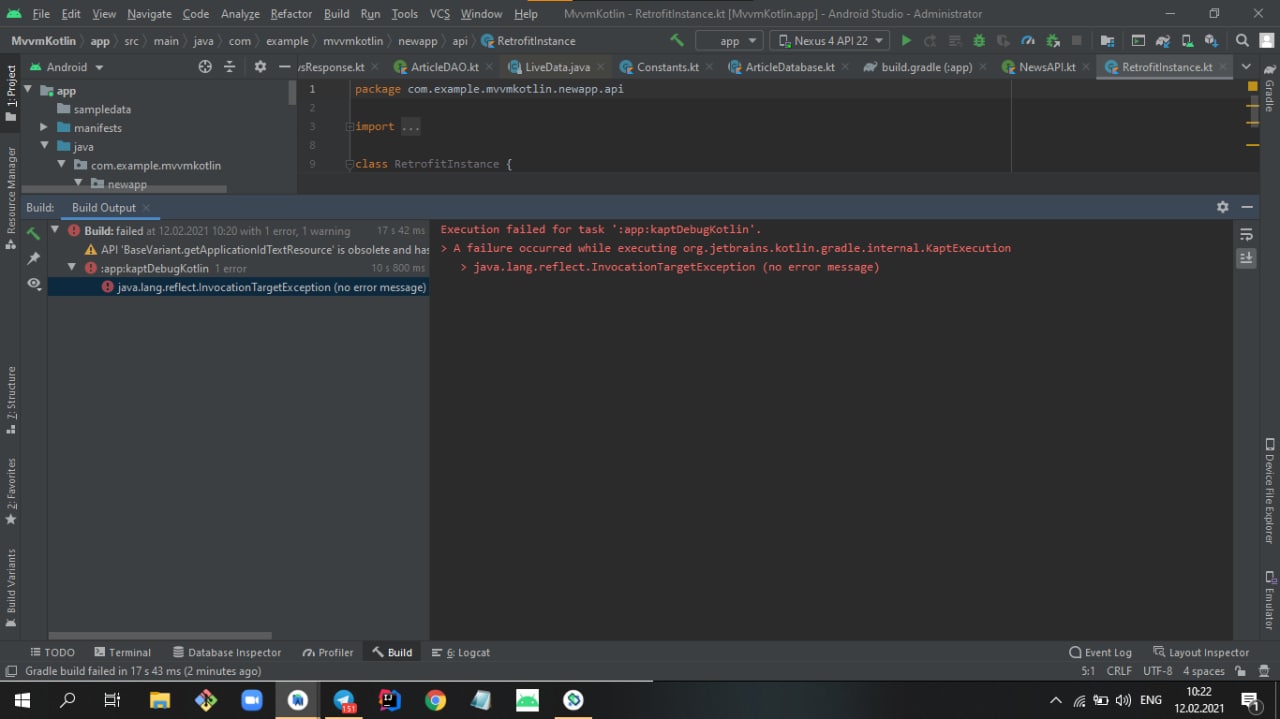Open Google Chrome from the taskbar
The image size is (1280, 719).
[x=435, y=700]
